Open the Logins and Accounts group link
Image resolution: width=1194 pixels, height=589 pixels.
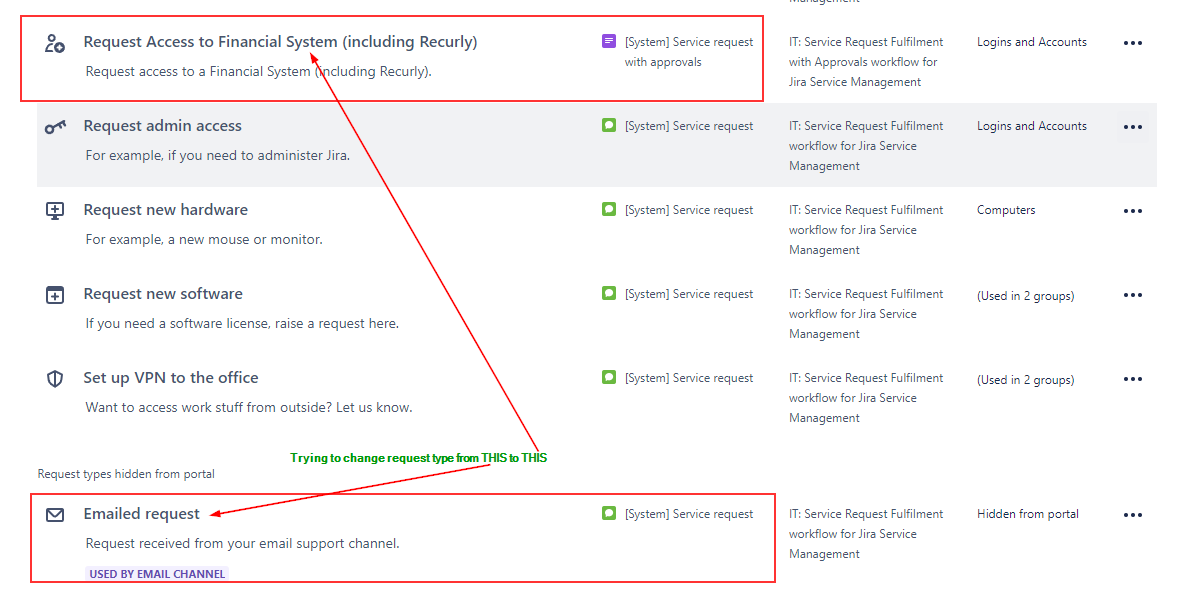point(1031,42)
